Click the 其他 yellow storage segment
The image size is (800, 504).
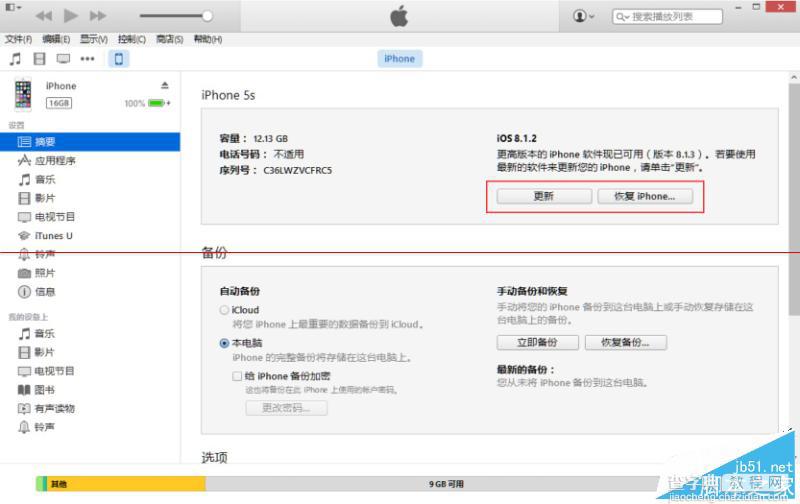(127, 484)
